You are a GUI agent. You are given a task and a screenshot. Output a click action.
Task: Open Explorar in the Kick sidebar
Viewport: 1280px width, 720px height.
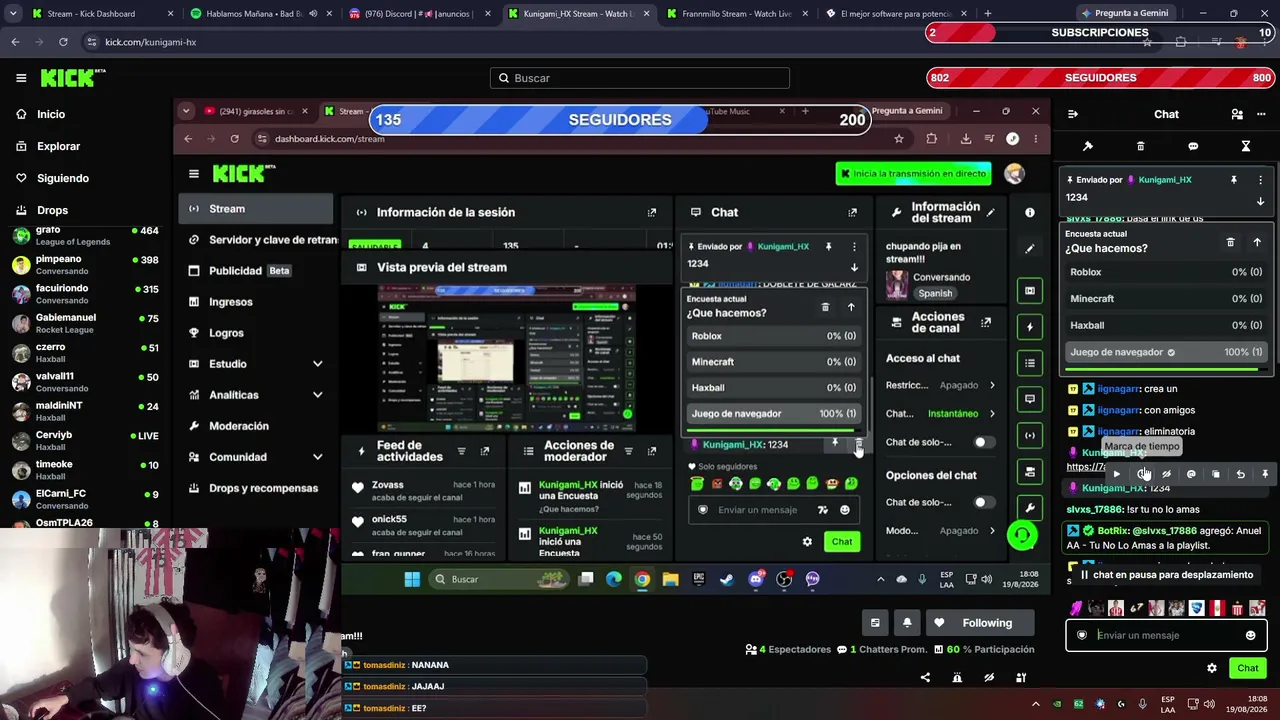(x=58, y=146)
